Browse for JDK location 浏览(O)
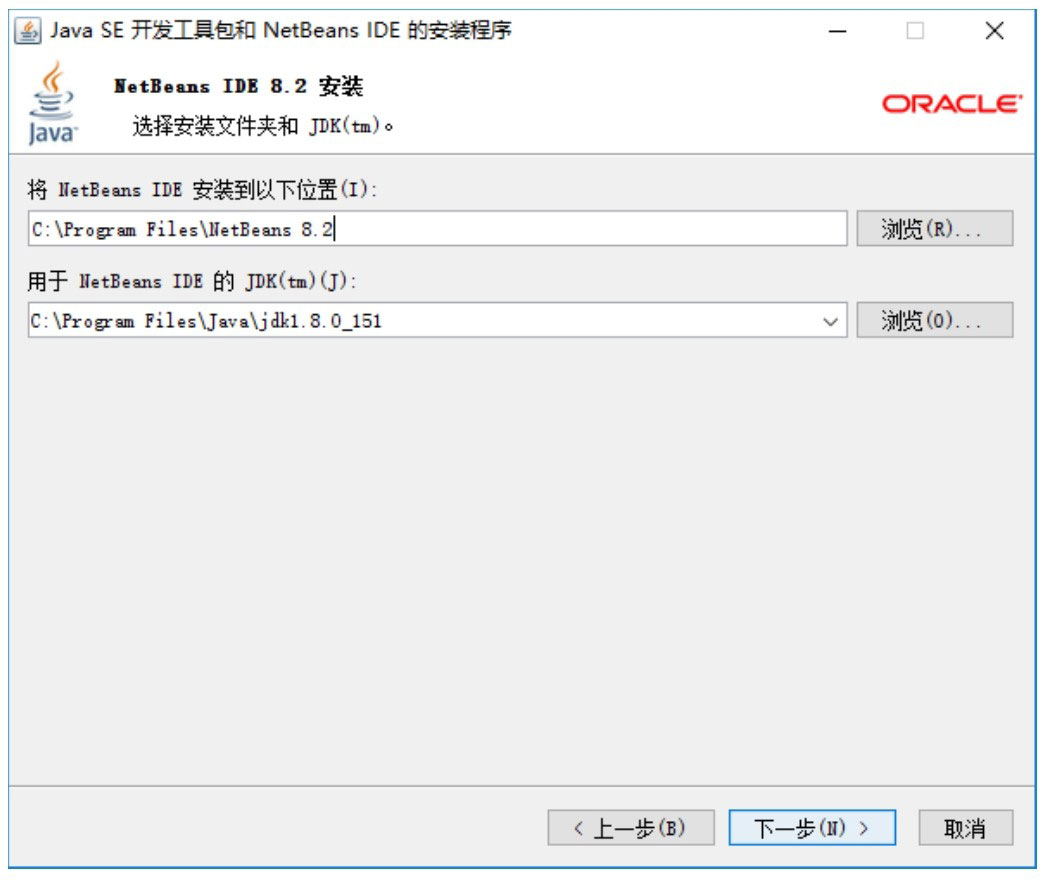Viewport: 1049px width, 880px height. point(935,321)
